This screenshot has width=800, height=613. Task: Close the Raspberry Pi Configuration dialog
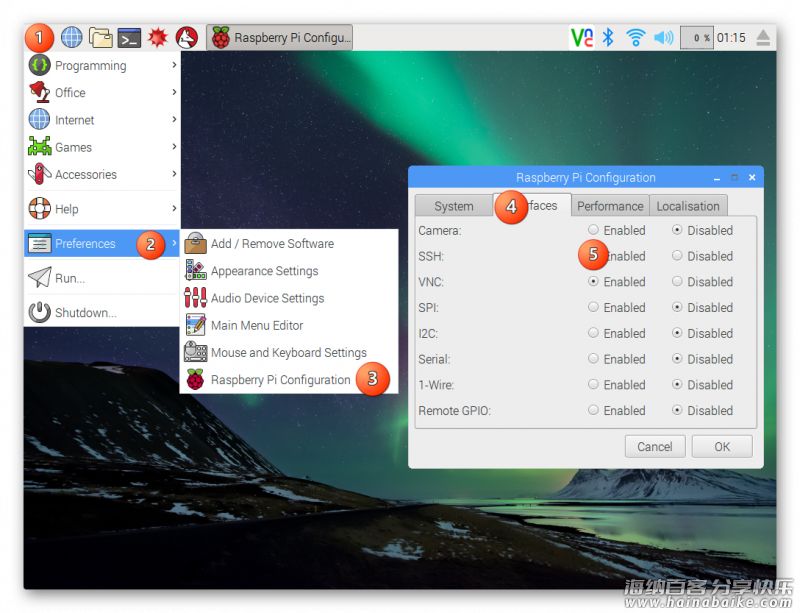click(x=752, y=178)
